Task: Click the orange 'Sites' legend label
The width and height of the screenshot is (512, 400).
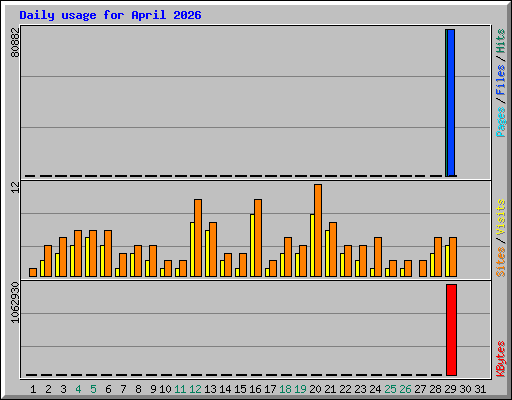Action: point(500,262)
